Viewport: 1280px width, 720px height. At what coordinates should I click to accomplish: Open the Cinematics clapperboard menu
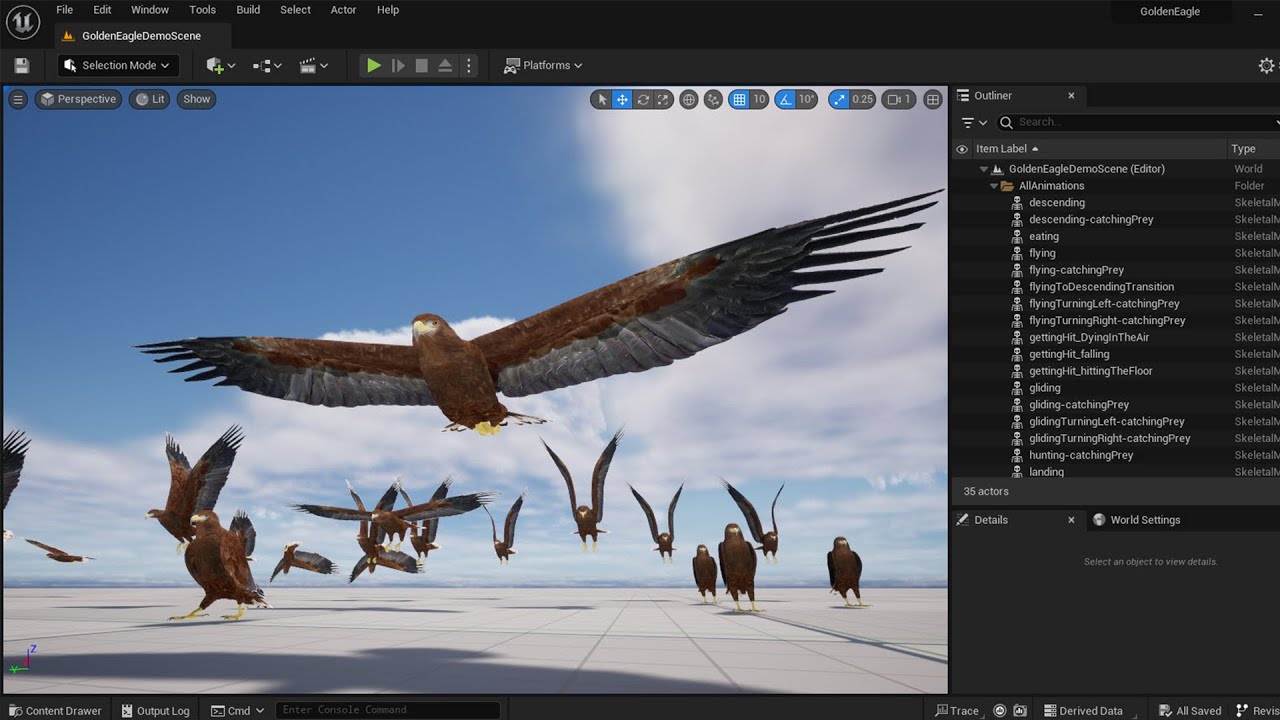(314, 66)
